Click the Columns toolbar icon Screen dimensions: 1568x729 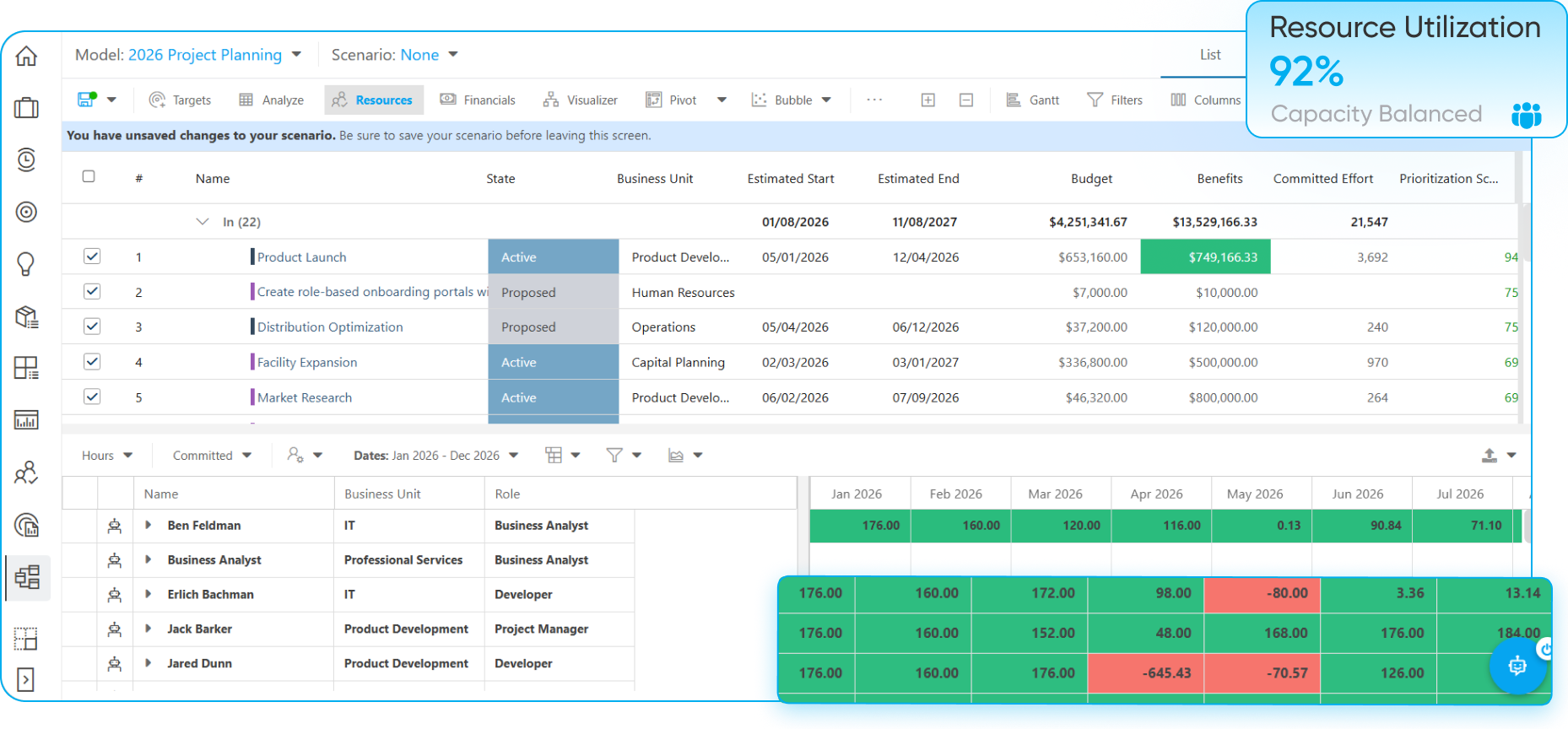point(1178,100)
